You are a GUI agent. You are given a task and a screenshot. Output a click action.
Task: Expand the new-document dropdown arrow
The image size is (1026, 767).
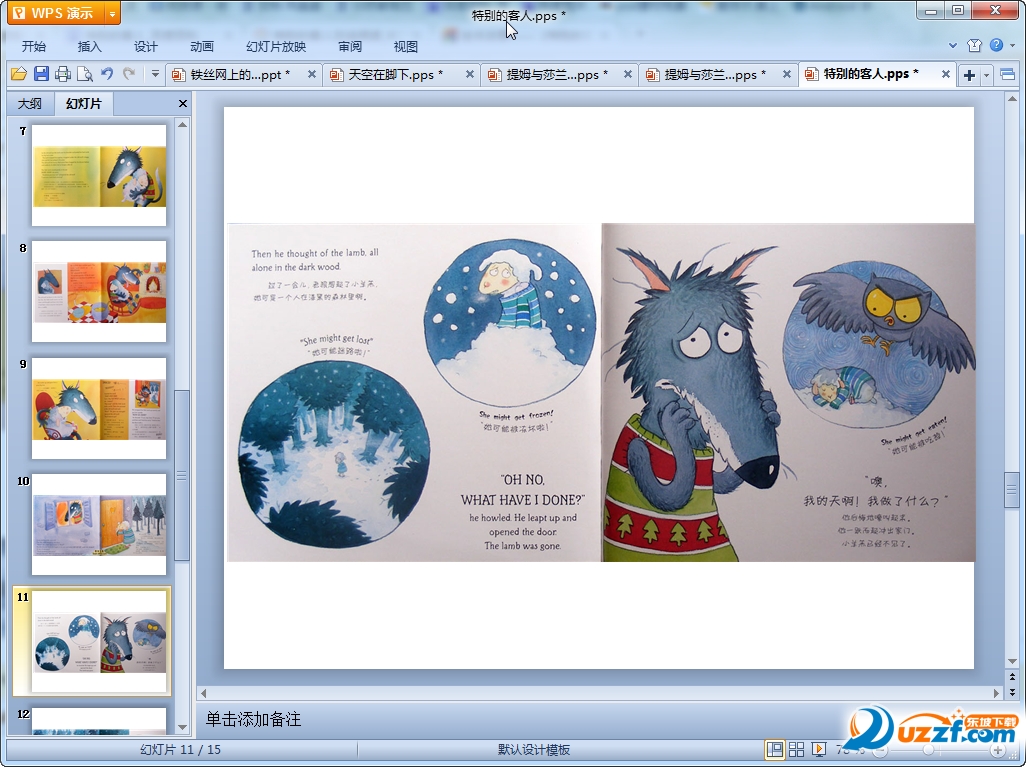[x=986, y=75]
